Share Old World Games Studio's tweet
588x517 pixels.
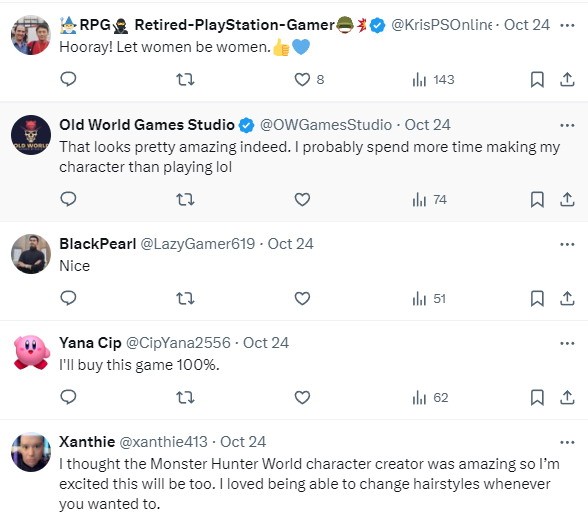[x=567, y=199]
